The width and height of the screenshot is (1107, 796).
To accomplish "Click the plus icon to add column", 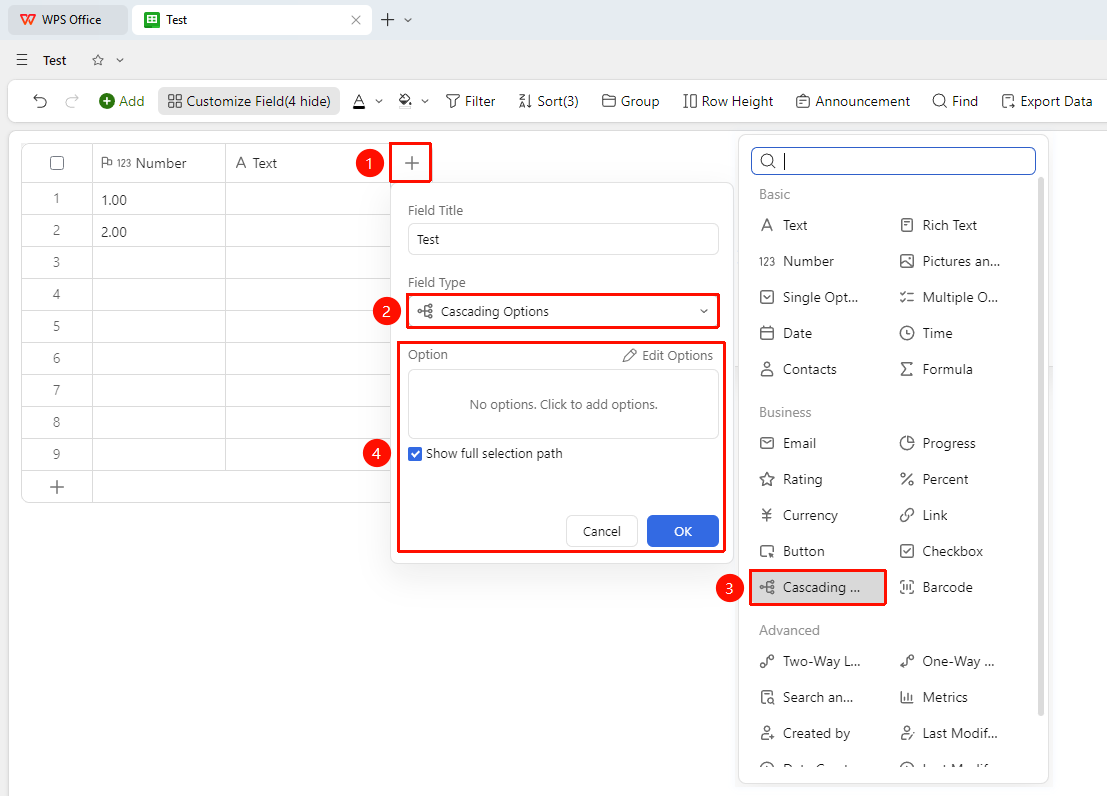I will [412, 163].
